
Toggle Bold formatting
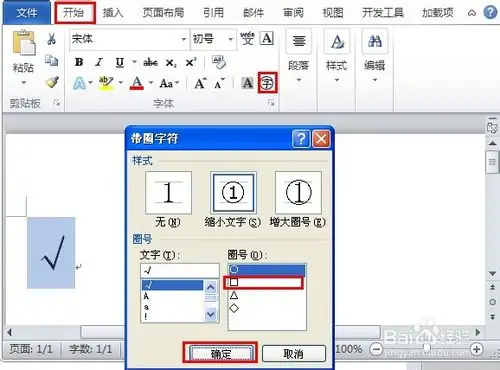(x=79, y=62)
